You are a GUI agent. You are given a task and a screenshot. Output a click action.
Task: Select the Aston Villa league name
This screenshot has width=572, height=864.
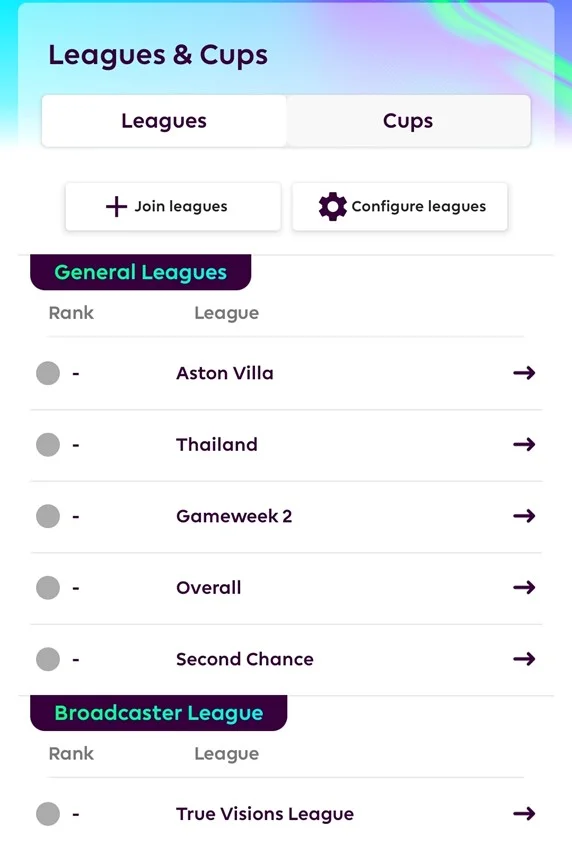click(x=225, y=373)
